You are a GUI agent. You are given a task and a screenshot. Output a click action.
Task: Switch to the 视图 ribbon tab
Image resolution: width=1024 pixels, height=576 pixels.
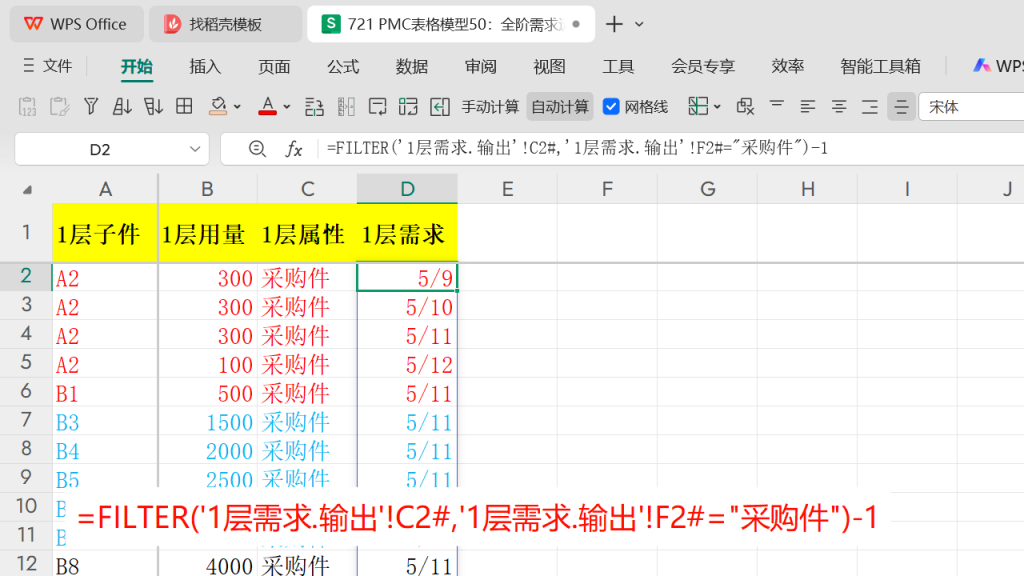click(x=549, y=66)
